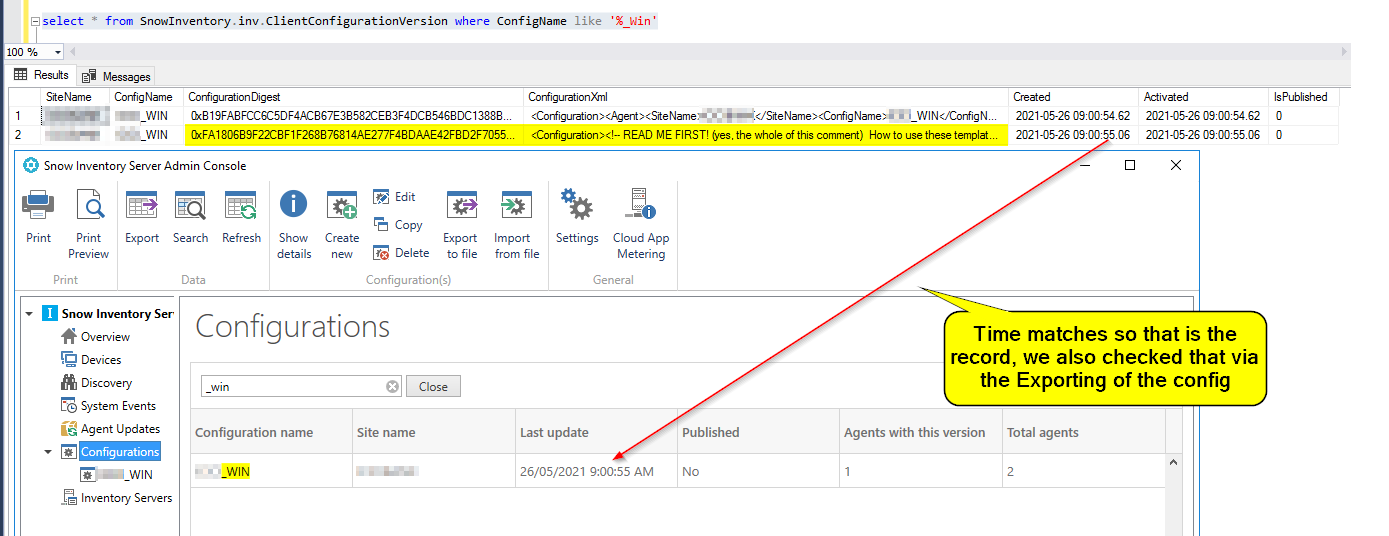Open the Results tab in SQL window
Image resolution: width=1389 pixels, height=536 pixels.
(42, 75)
